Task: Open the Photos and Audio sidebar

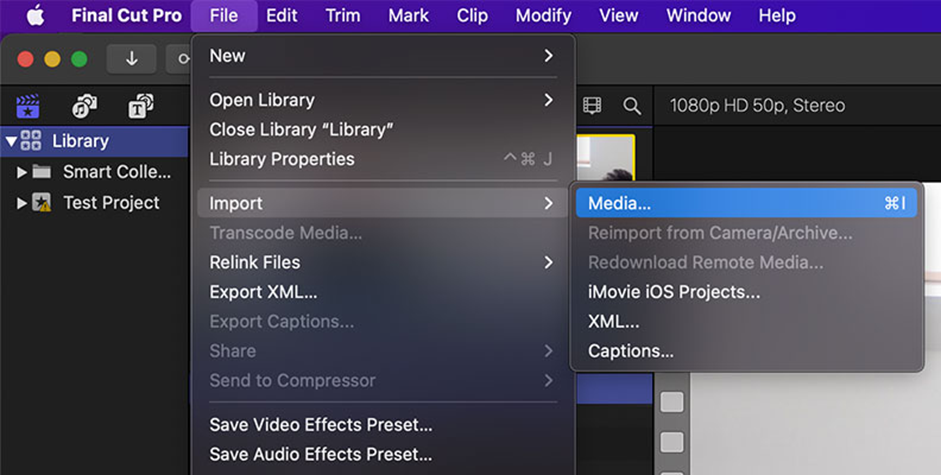Action: click(x=85, y=106)
